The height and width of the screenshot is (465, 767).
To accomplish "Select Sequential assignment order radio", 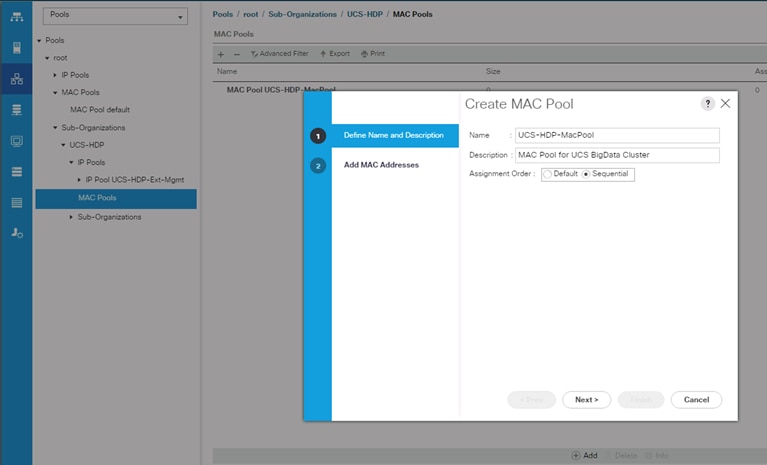I will [x=586, y=174].
